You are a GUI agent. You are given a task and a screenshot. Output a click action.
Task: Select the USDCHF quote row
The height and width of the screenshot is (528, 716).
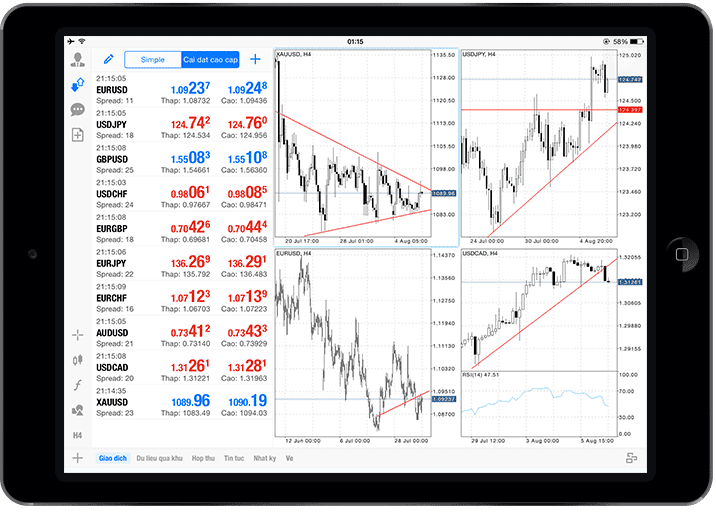coord(182,194)
